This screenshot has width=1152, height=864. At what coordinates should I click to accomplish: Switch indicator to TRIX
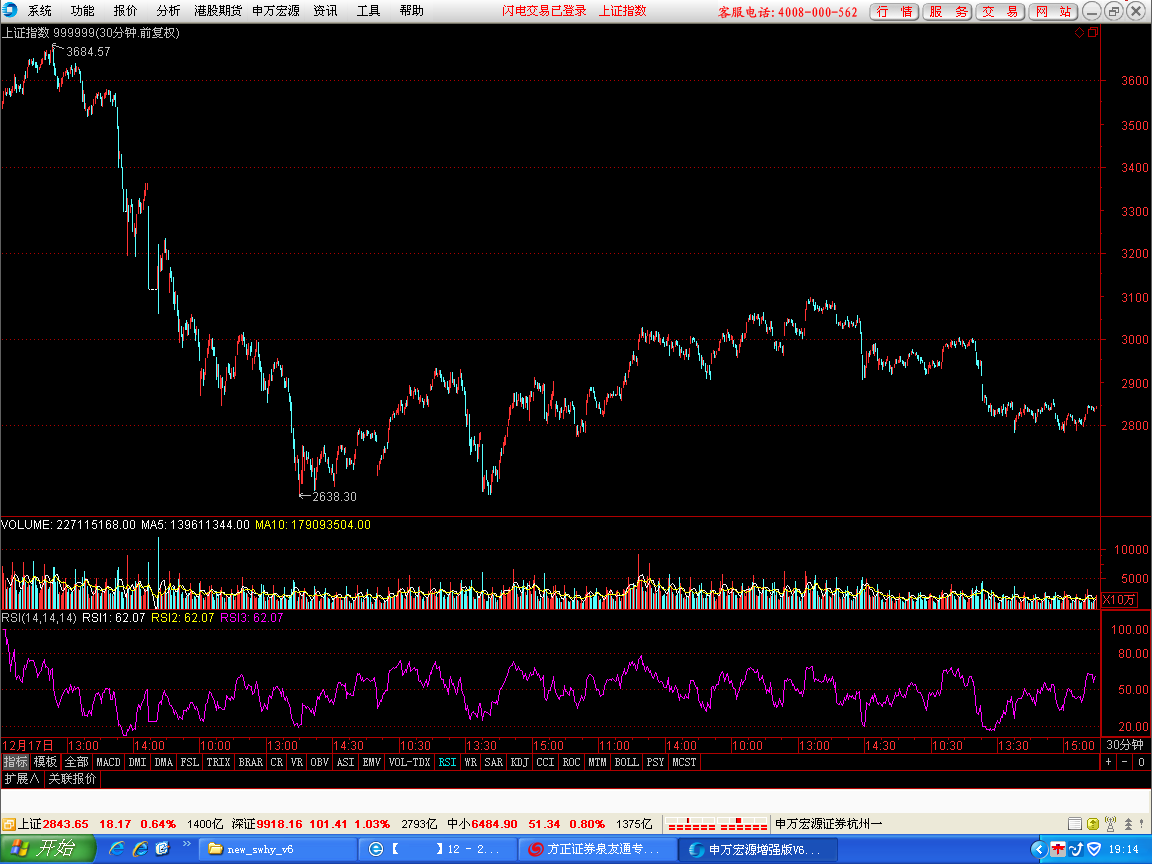218,762
